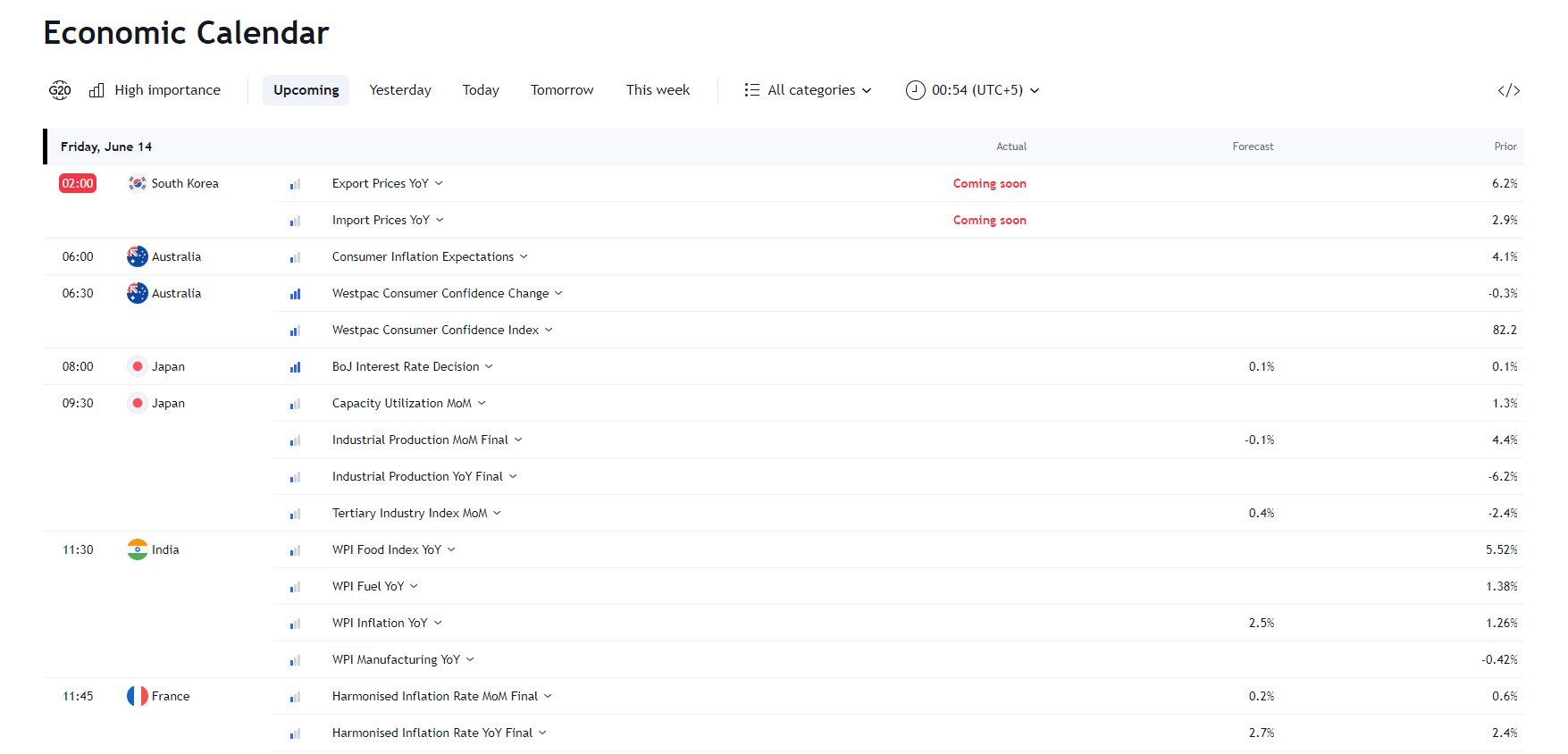Toggle the High importance filter
1568x754 pixels.
click(155, 90)
